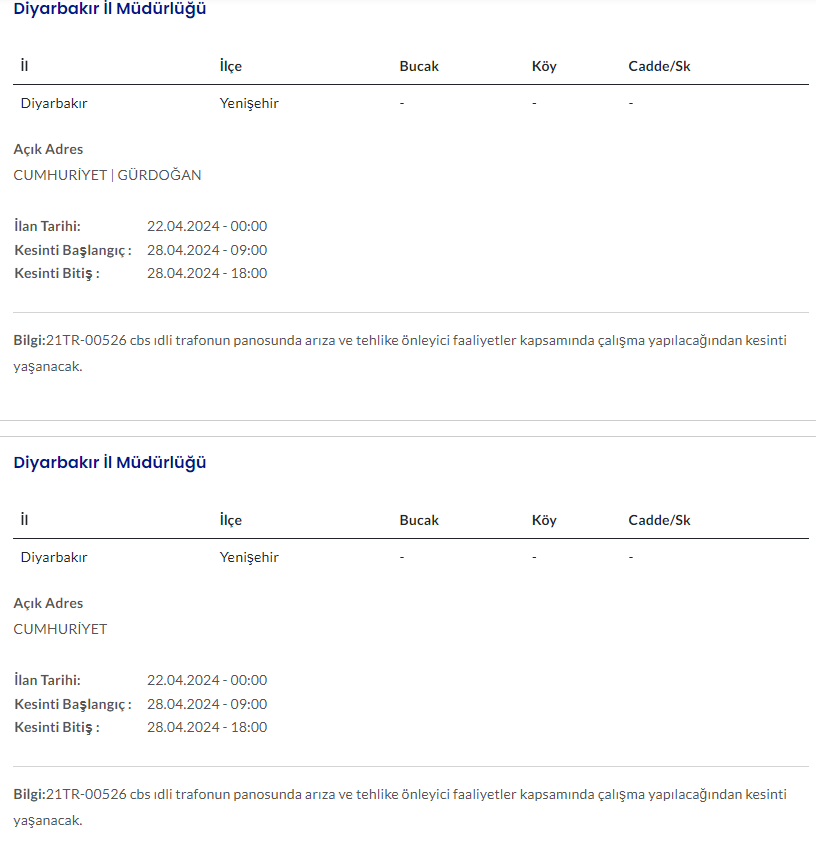Click the second Diyarbakır İl Müdürlüğü heading
This screenshot has height=856, width=816.
coord(110,463)
